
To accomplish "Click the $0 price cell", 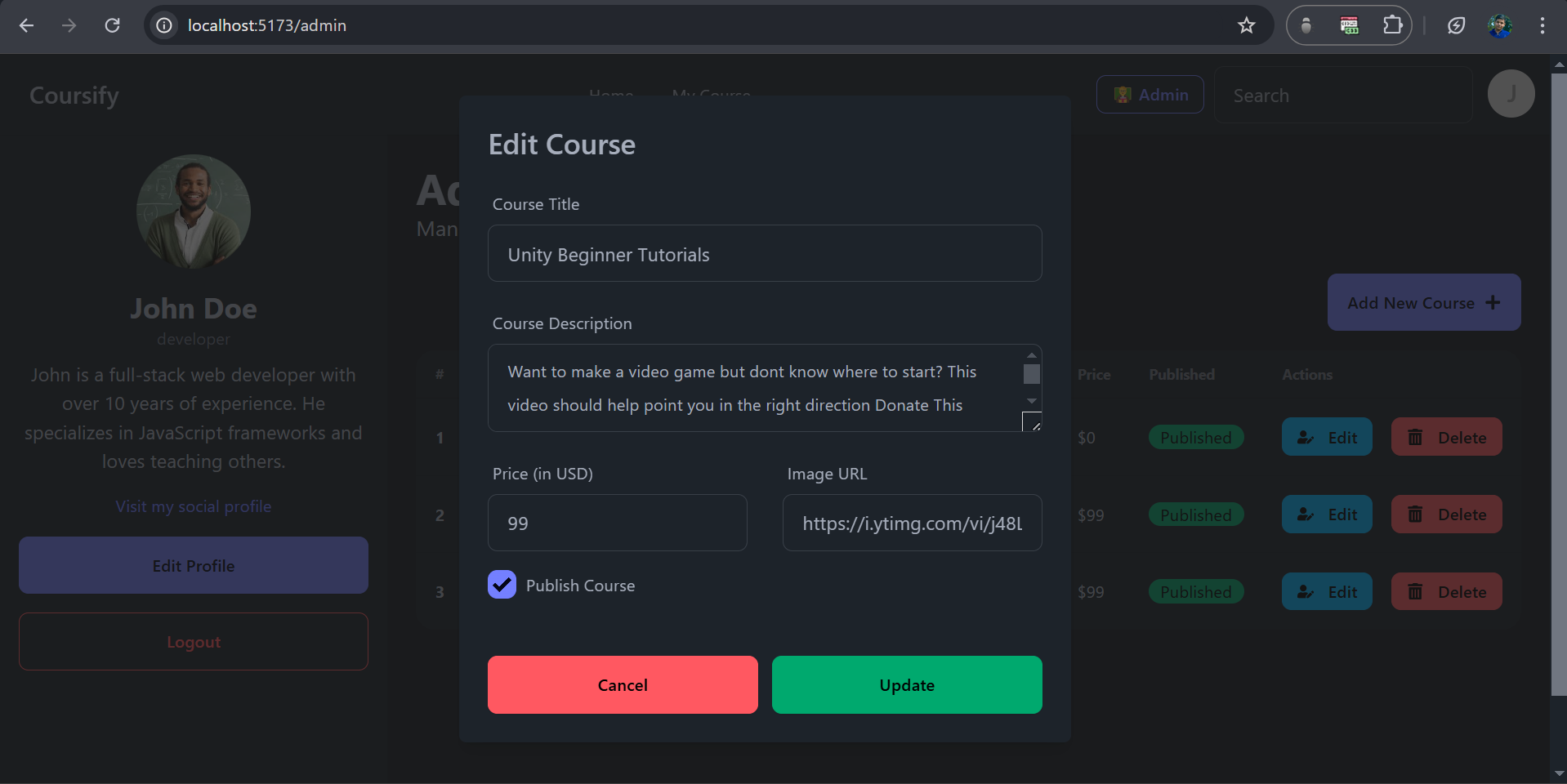I will tap(1087, 438).
